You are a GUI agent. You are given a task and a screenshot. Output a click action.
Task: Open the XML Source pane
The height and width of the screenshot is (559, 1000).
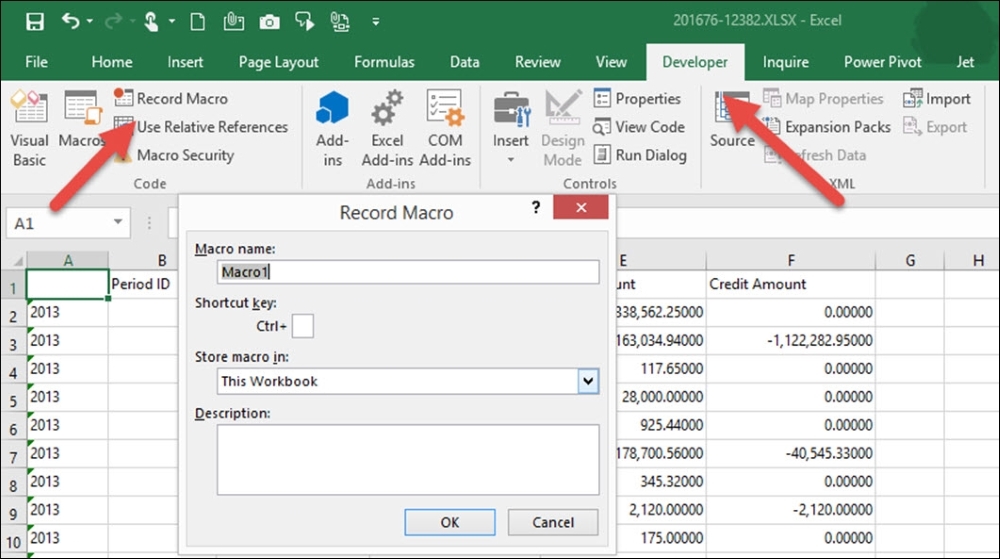(732, 120)
